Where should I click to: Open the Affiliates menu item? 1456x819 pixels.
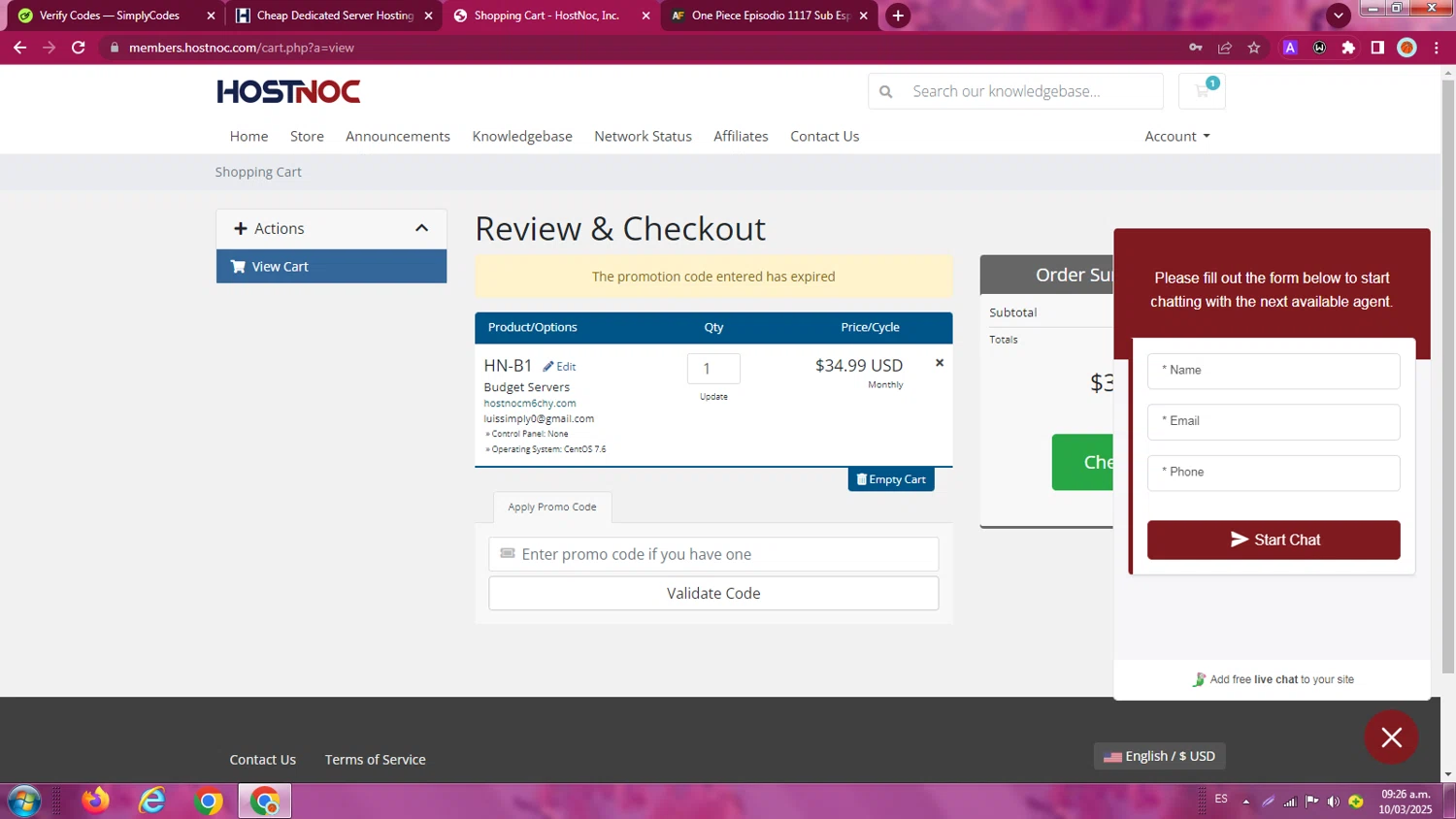741,137
